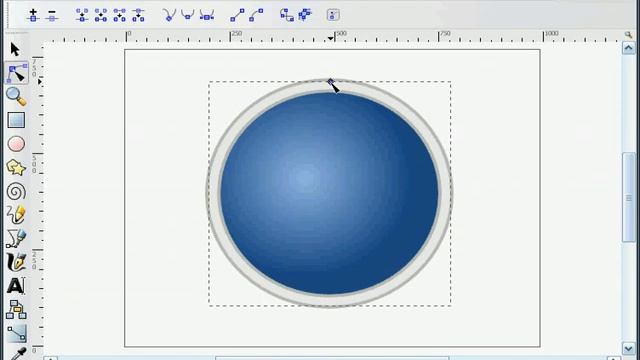640x360 pixels.
Task: Select the Spiral tool
Action: pos(16,191)
